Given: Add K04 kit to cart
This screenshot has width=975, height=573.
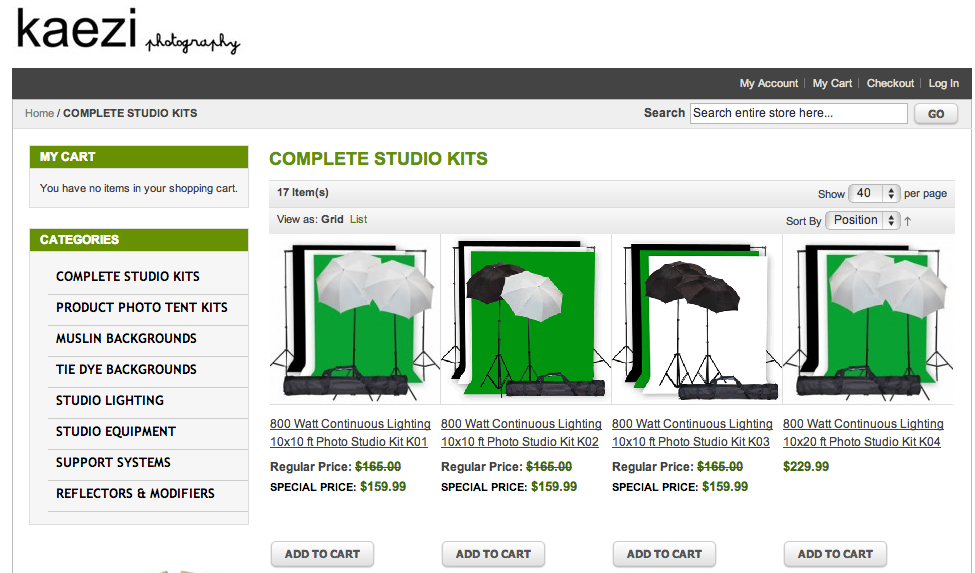Looking at the screenshot, I should pyautogui.click(x=835, y=554).
